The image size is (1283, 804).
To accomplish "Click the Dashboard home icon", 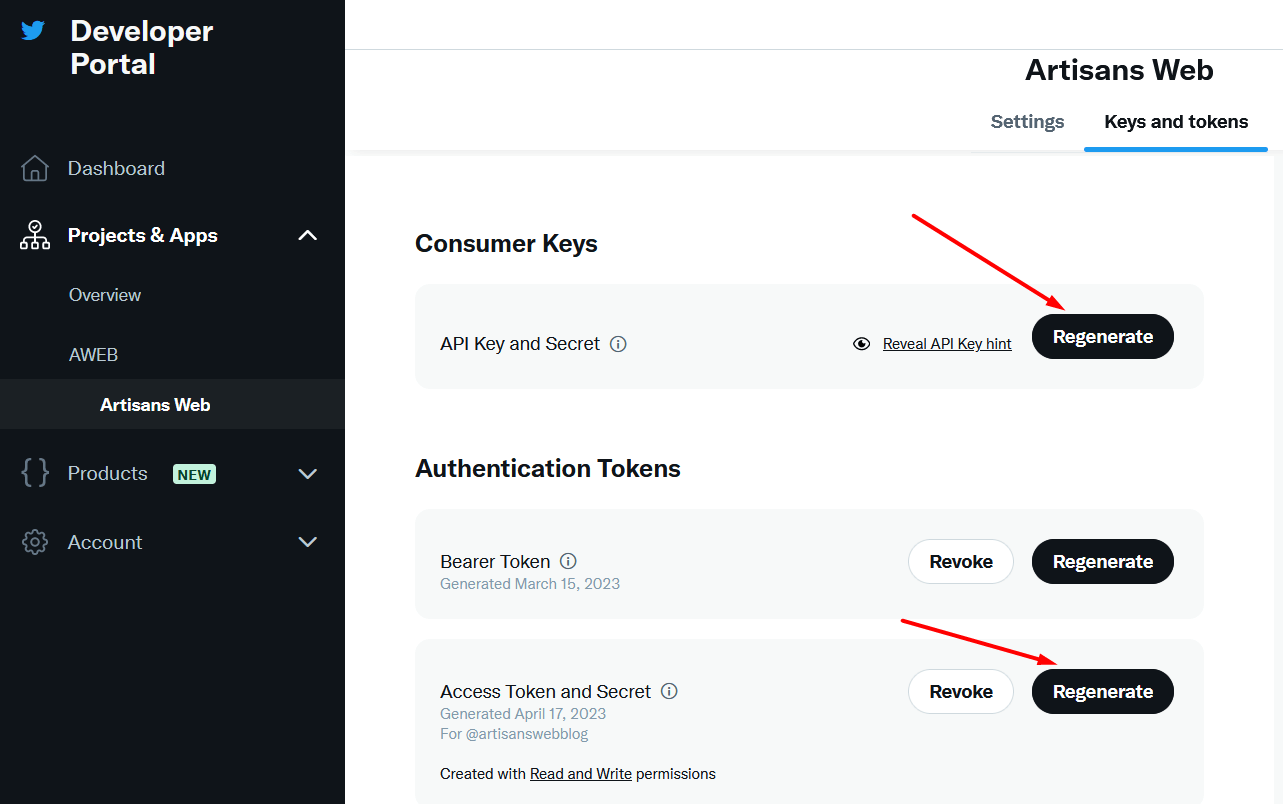I will [x=35, y=169].
